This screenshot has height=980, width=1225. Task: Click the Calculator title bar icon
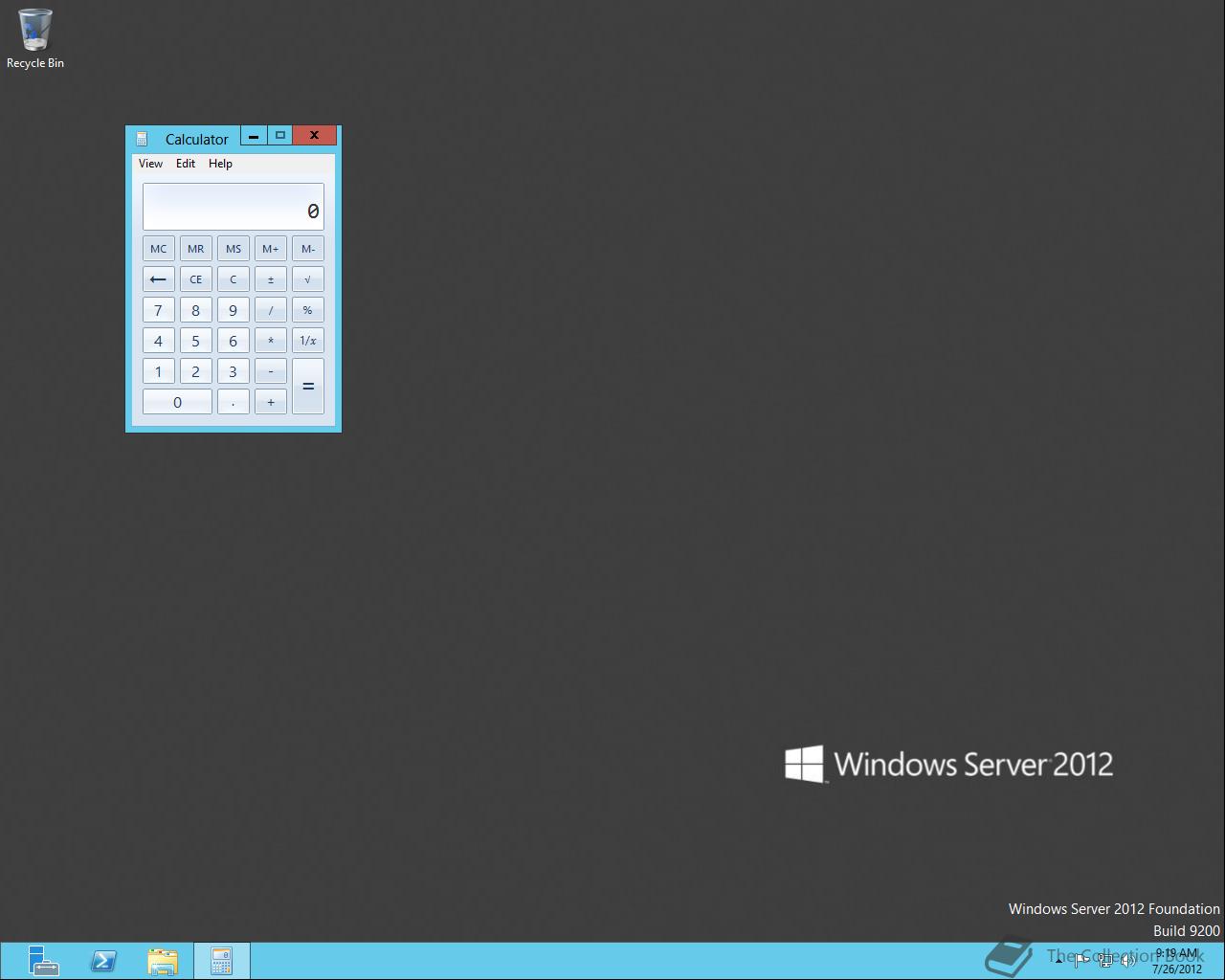[x=142, y=139]
